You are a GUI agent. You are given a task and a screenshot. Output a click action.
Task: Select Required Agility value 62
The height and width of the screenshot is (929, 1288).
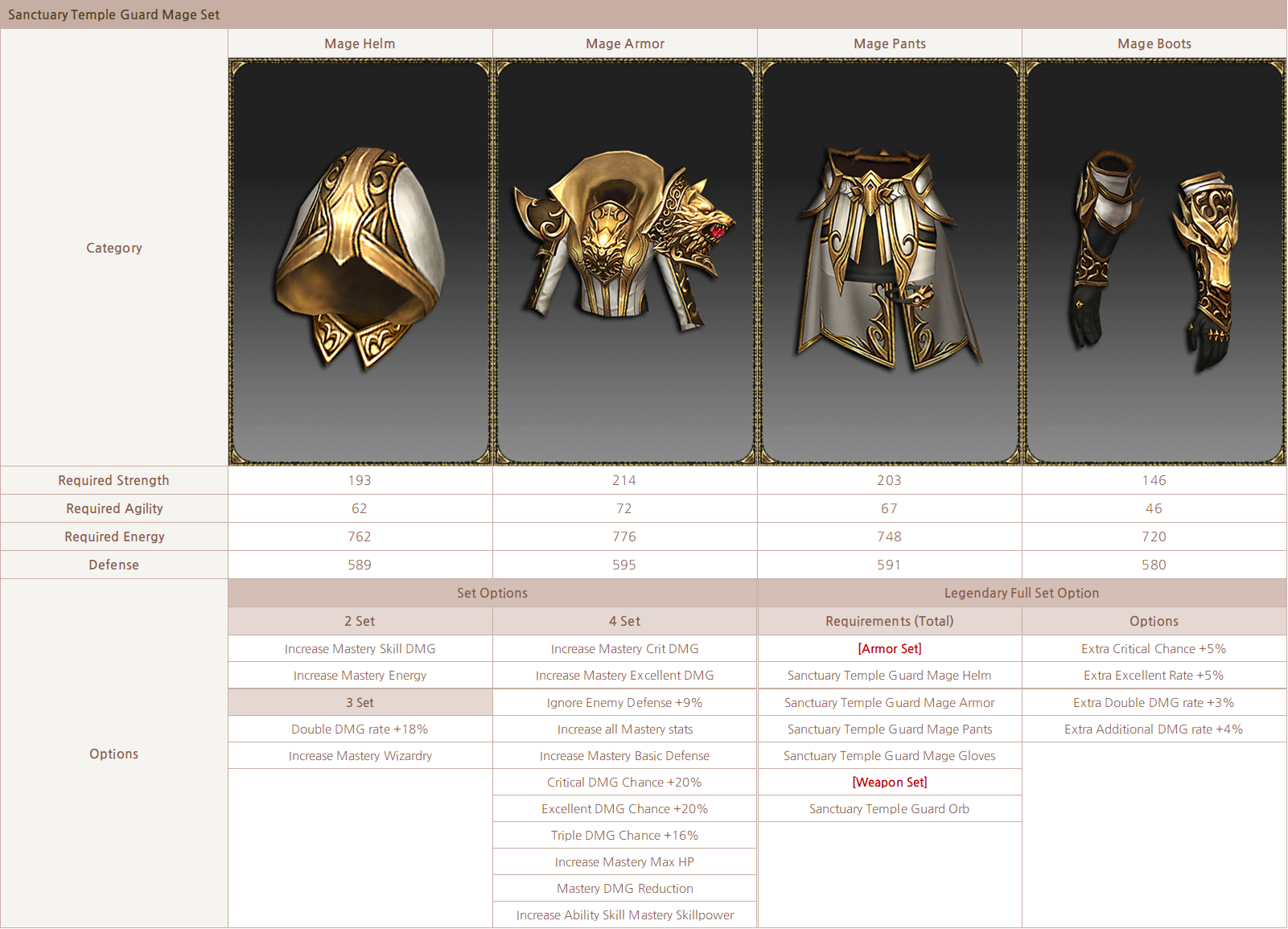point(360,508)
